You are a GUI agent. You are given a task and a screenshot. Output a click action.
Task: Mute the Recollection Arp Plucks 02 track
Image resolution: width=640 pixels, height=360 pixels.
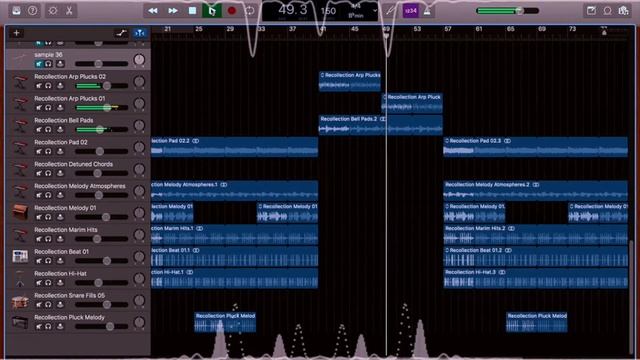(39, 86)
